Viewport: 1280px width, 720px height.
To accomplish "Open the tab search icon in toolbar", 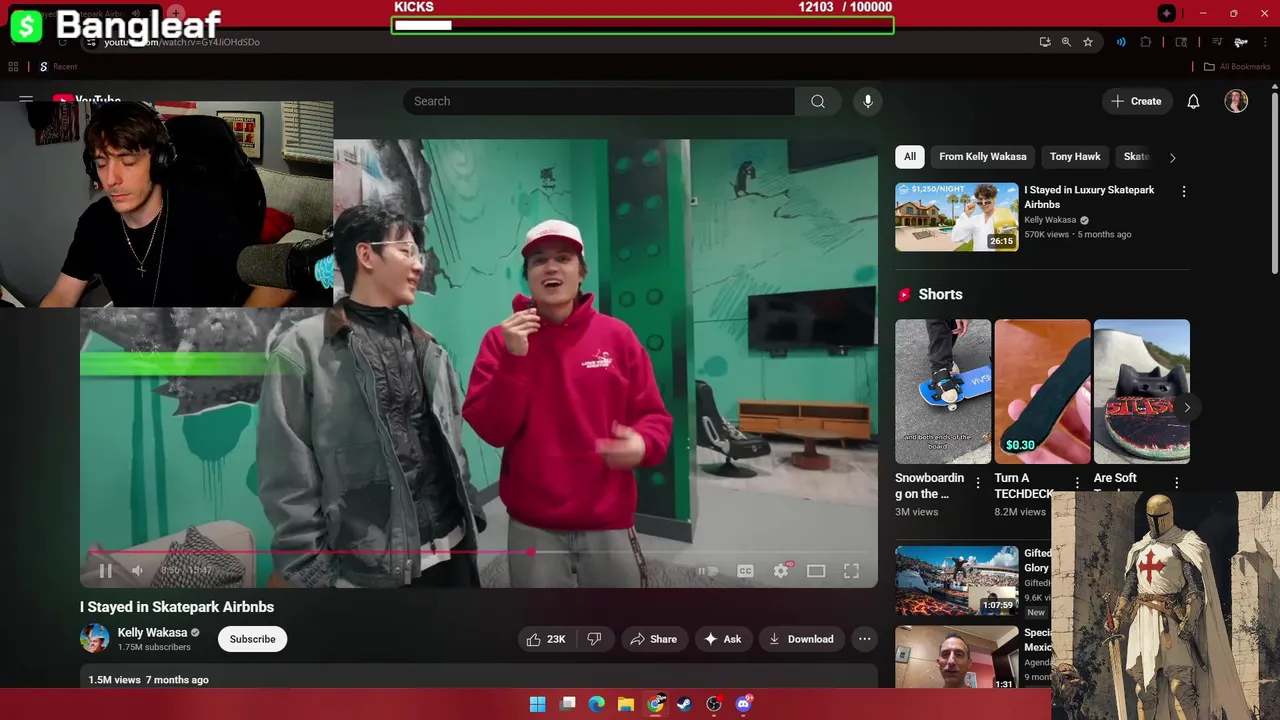I will (1181, 42).
